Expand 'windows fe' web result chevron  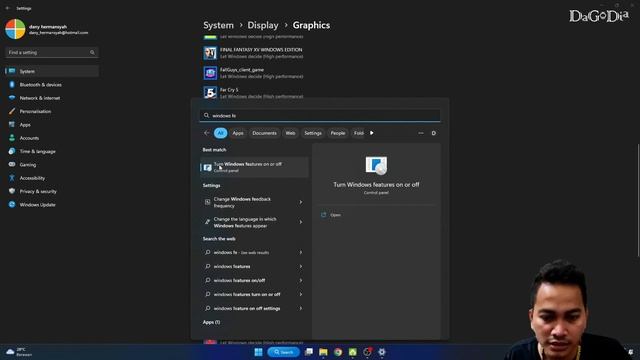301,252
